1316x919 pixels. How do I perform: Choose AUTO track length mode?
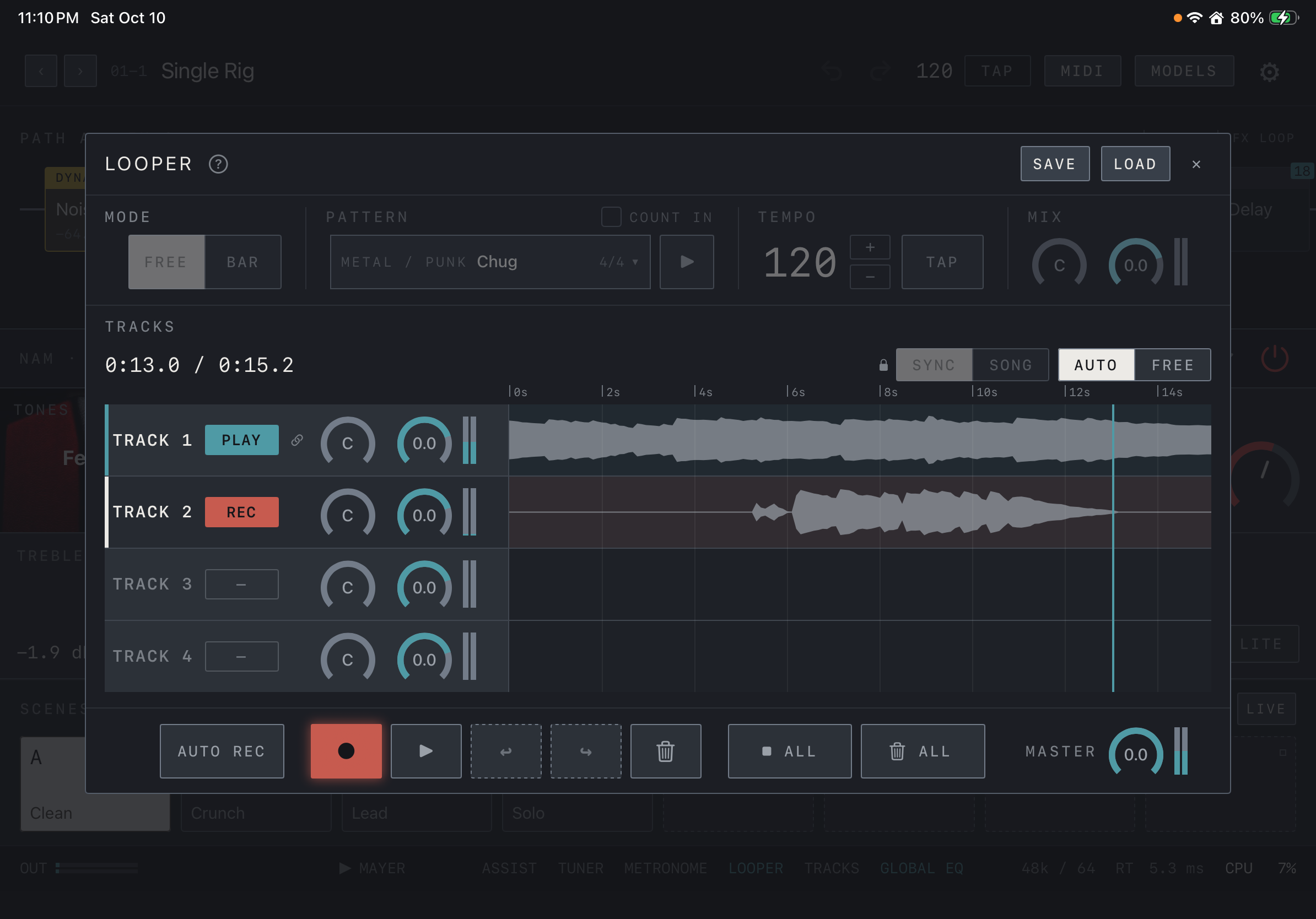pyautogui.click(x=1096, y=365)
